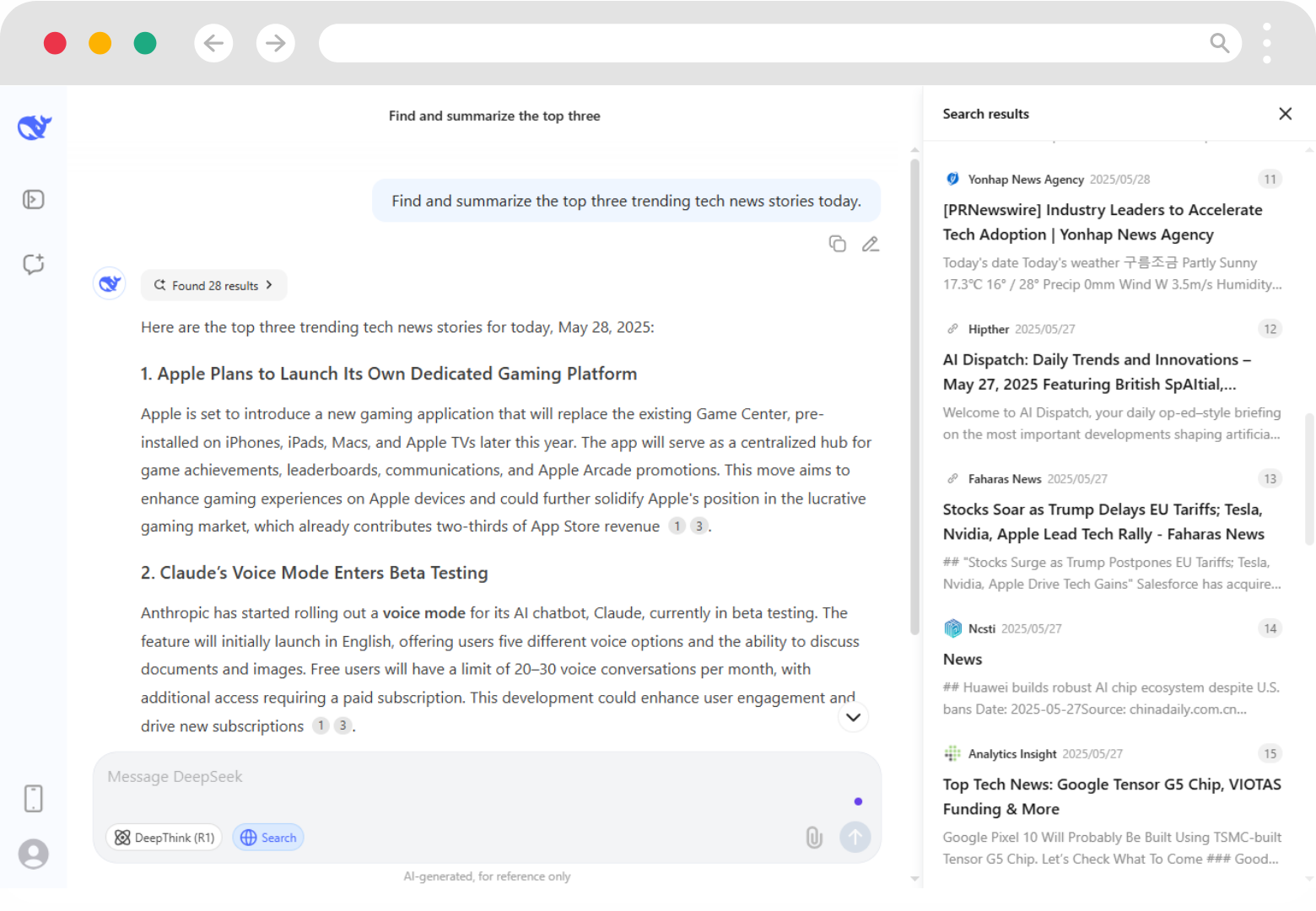Open the Yonhap PRNewswire Industry Leaders result
Viewport: 1316px width, 911px height.
[x=1112, y=232]
